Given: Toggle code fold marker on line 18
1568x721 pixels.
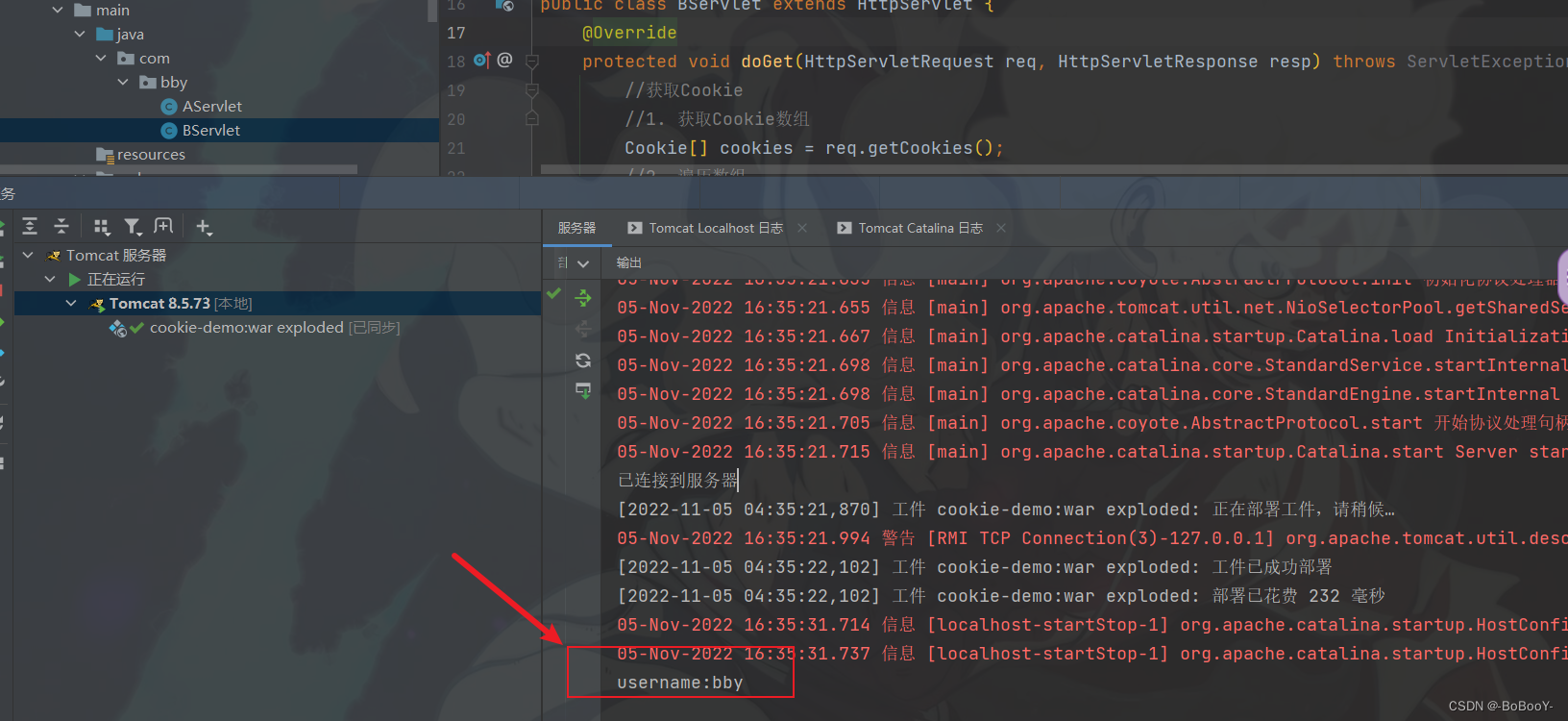Looking at the screenshot, I should pos(531,61).
